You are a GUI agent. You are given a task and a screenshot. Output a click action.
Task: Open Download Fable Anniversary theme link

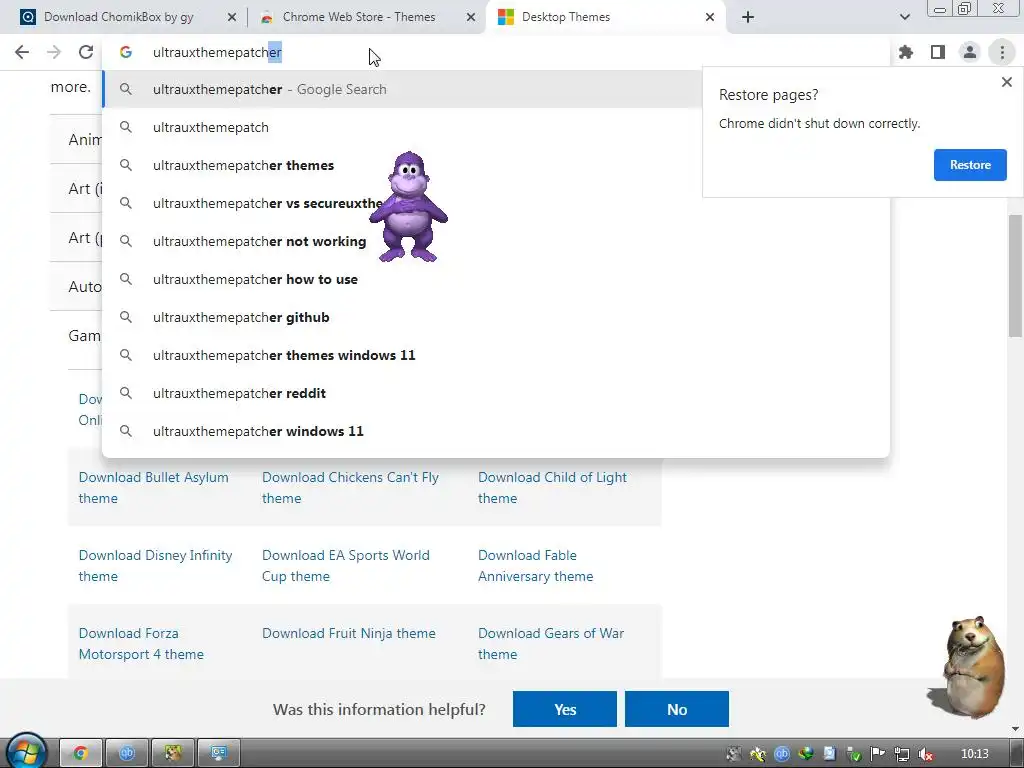coord(536,566)
